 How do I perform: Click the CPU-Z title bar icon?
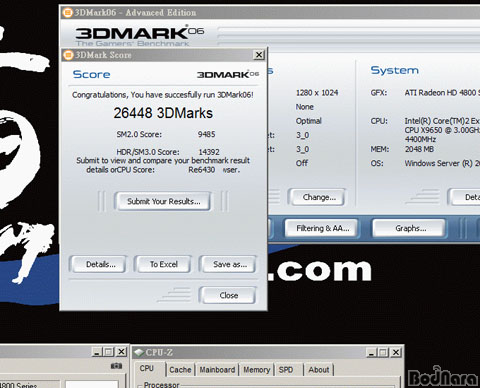139,352
